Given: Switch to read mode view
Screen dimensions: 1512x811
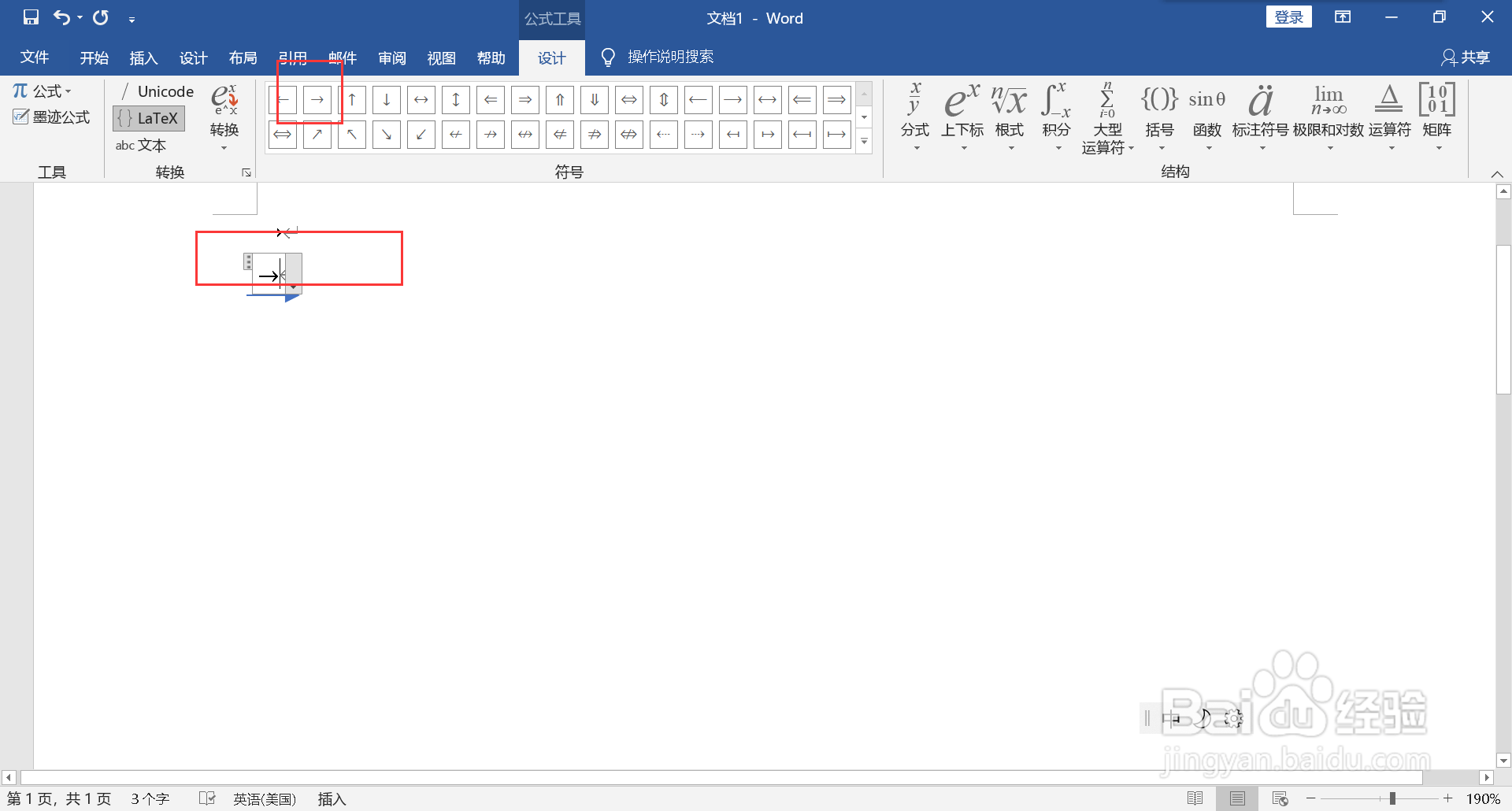Looking at the screenshot, I should (x=1195, y=798).
